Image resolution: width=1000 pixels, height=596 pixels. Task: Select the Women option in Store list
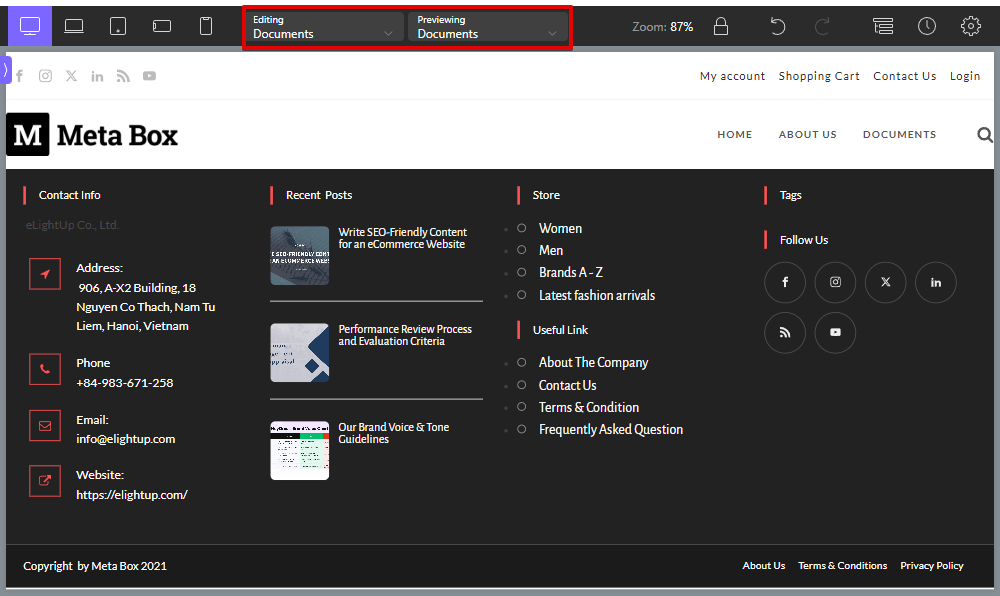[x=561, y=228]
